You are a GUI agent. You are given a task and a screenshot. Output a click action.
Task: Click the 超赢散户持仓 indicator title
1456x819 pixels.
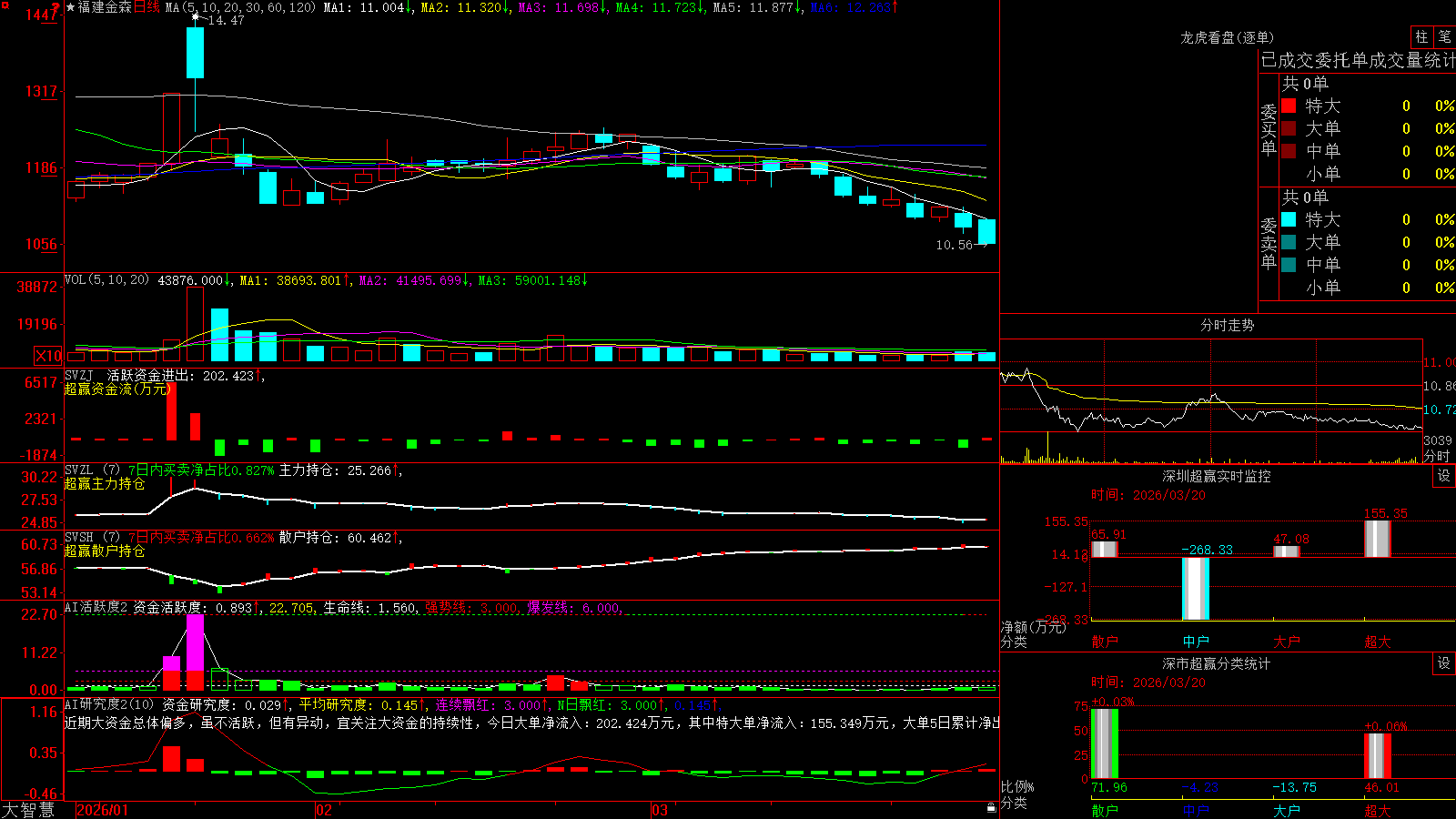[105, 551]
